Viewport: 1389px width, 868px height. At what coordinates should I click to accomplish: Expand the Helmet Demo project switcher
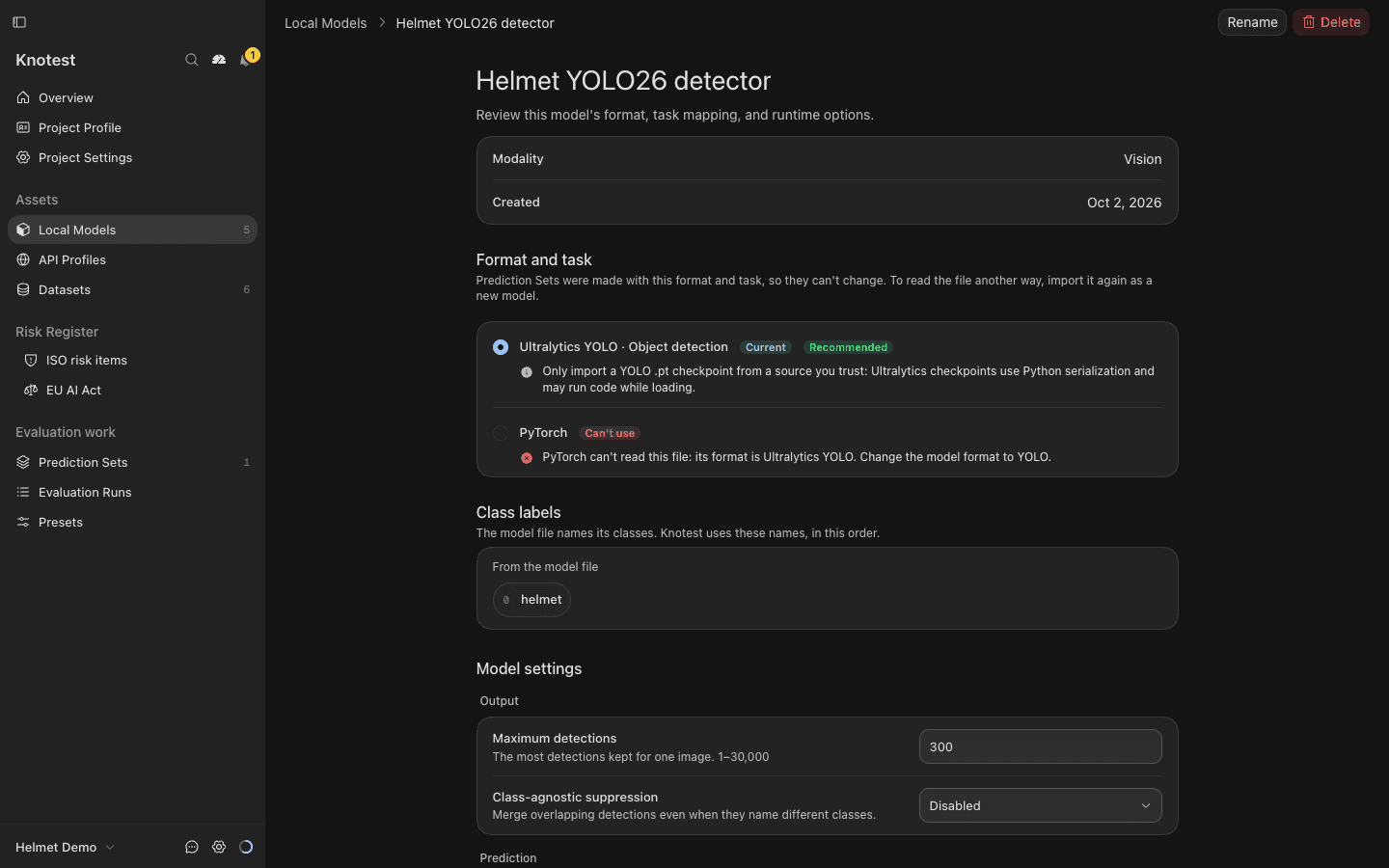tap(66, 847)
